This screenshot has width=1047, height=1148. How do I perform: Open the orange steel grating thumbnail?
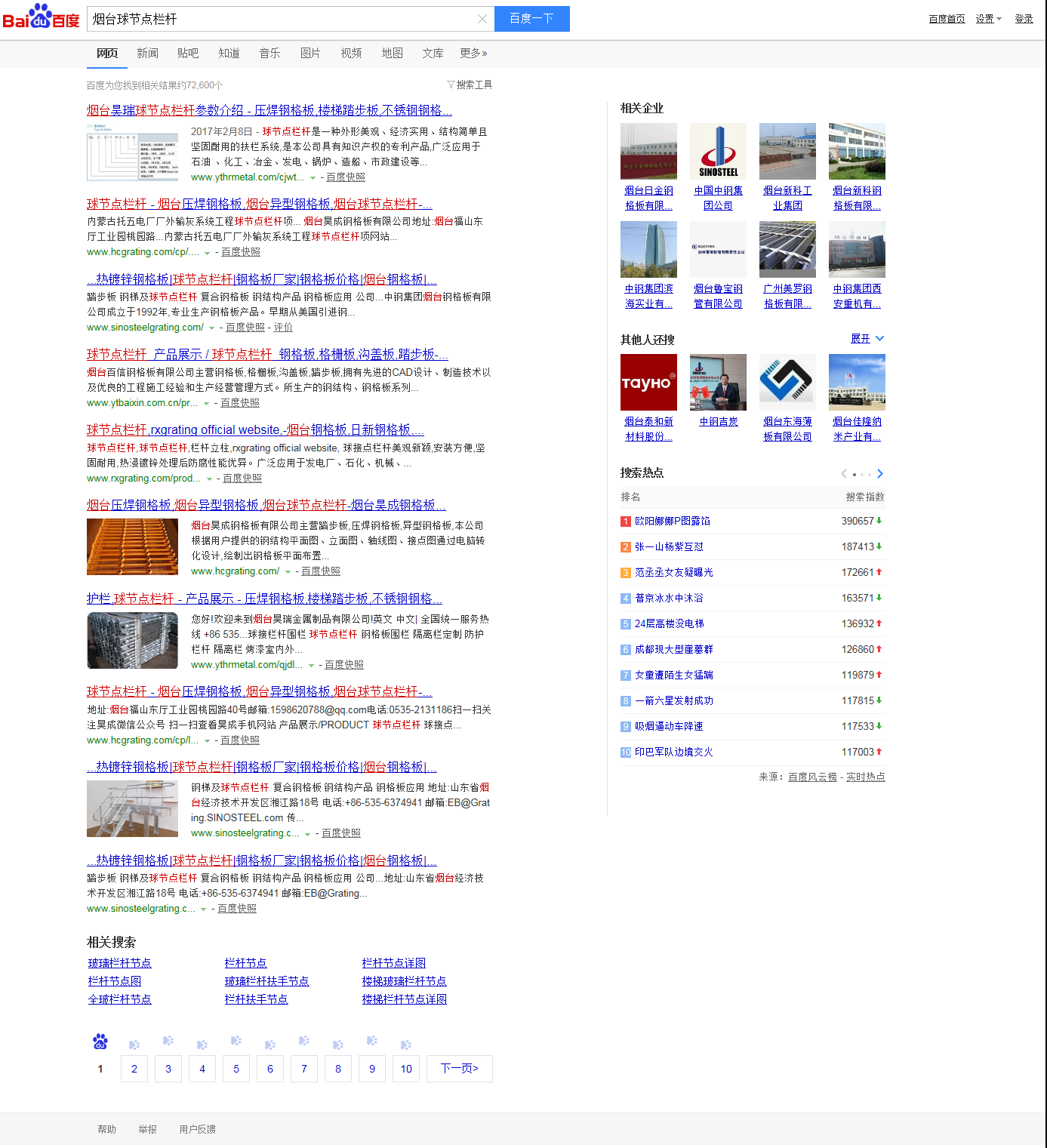(132, 546)
